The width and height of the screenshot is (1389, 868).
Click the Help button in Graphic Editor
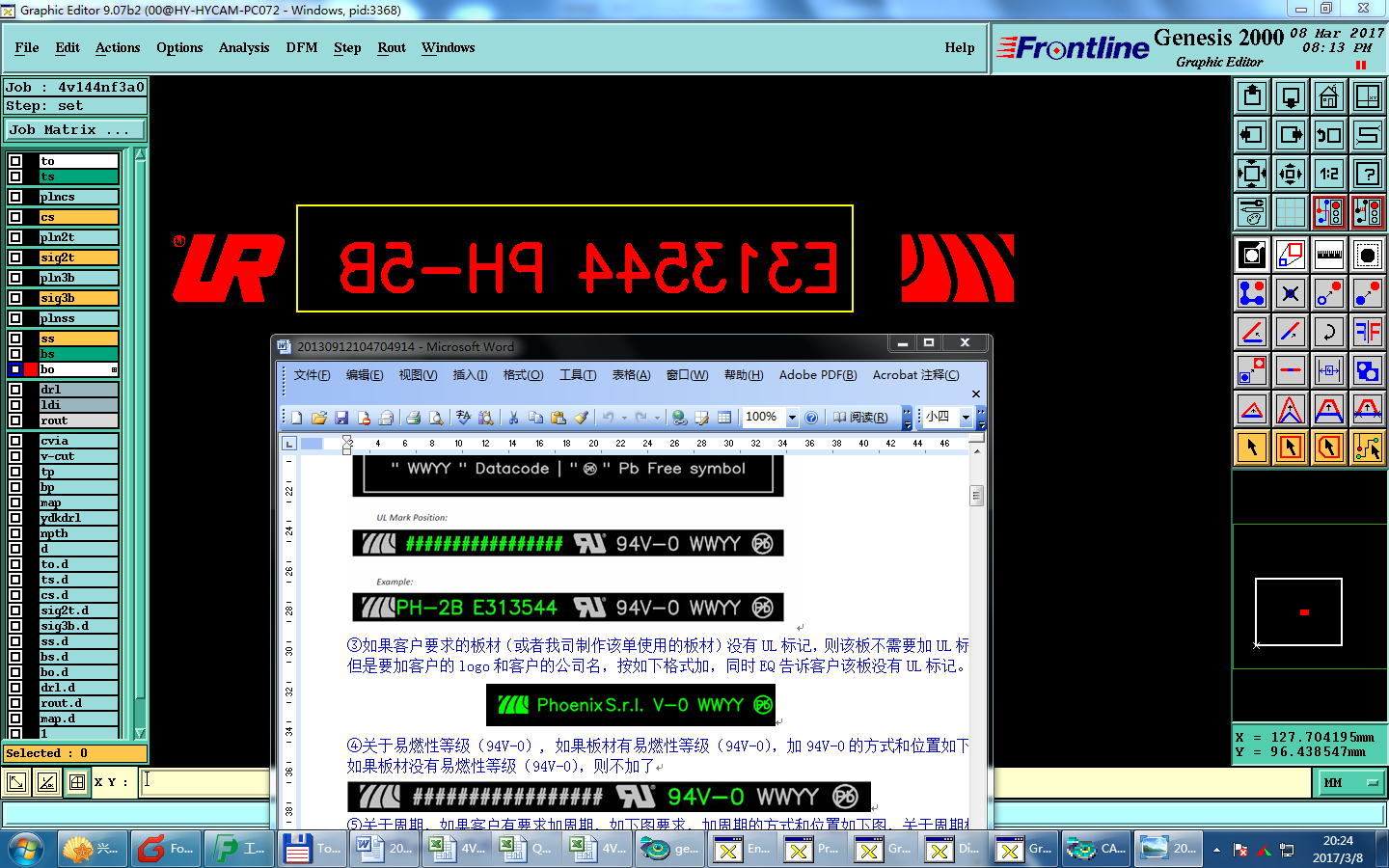click(960, 47)
